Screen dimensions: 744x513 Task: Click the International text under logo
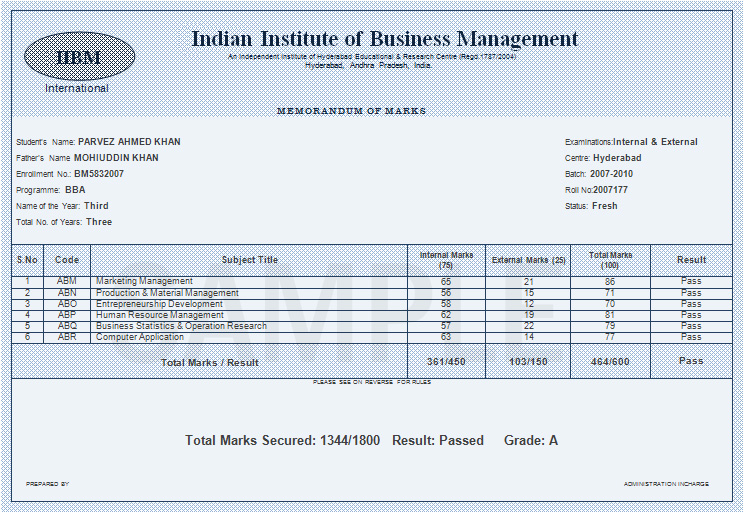[77, 88]
